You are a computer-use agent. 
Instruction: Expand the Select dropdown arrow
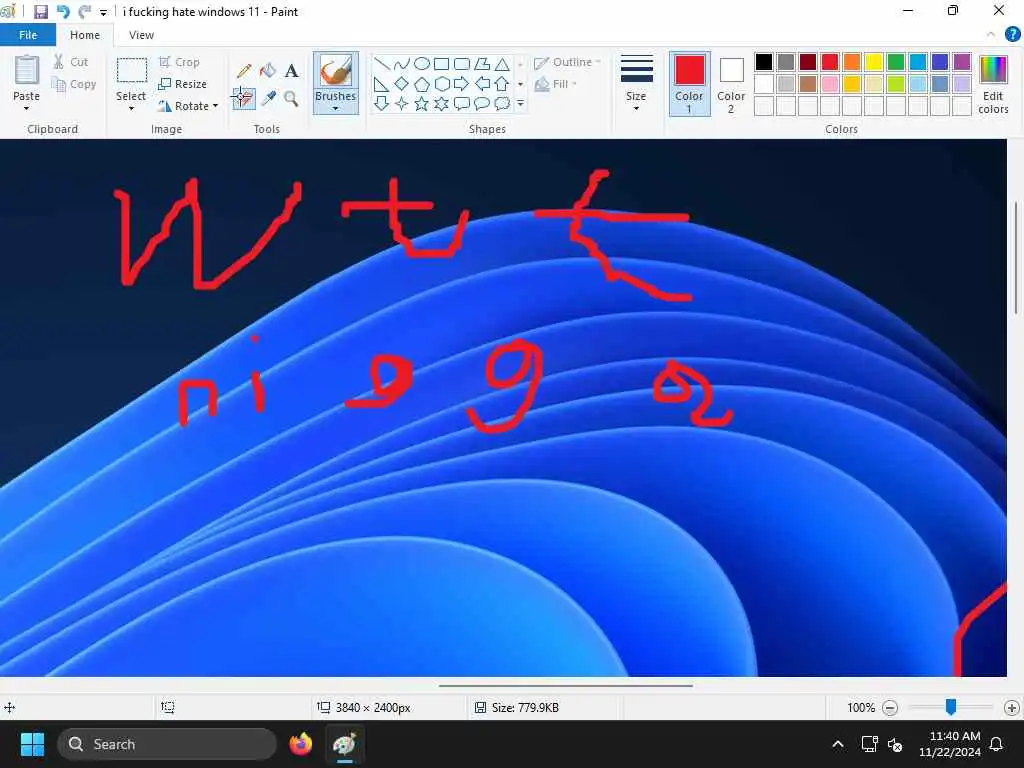pos(131,108)
